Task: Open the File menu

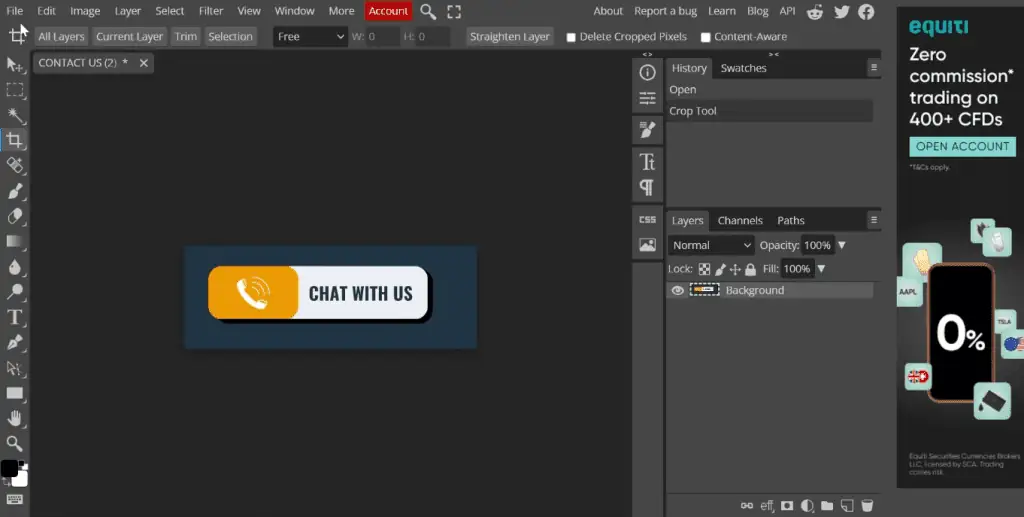Action: point(14,11)
